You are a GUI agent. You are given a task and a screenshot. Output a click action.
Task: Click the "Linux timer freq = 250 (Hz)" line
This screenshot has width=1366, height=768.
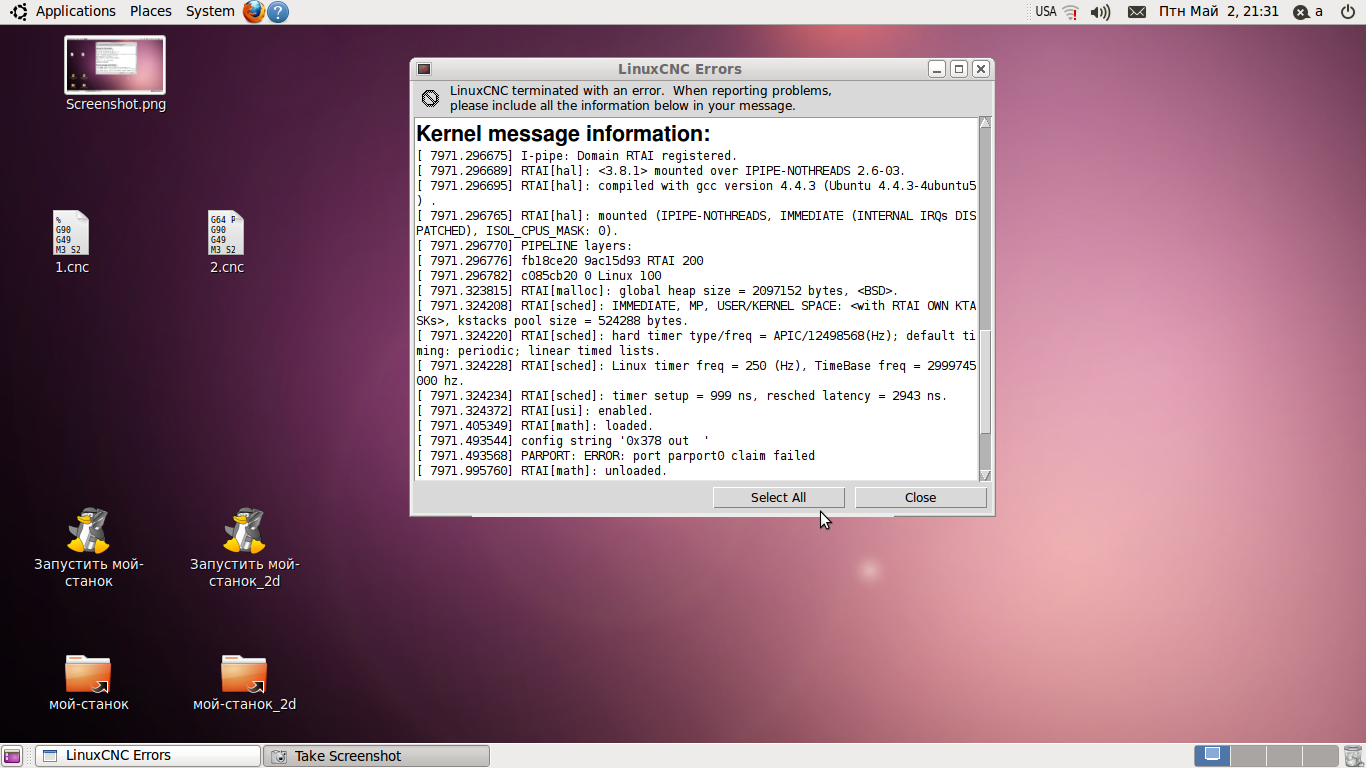[x=697, y=373]
